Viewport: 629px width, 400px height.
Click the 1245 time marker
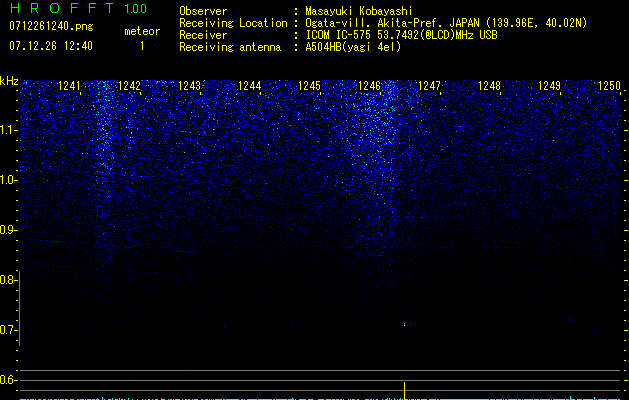click(309, 86)
